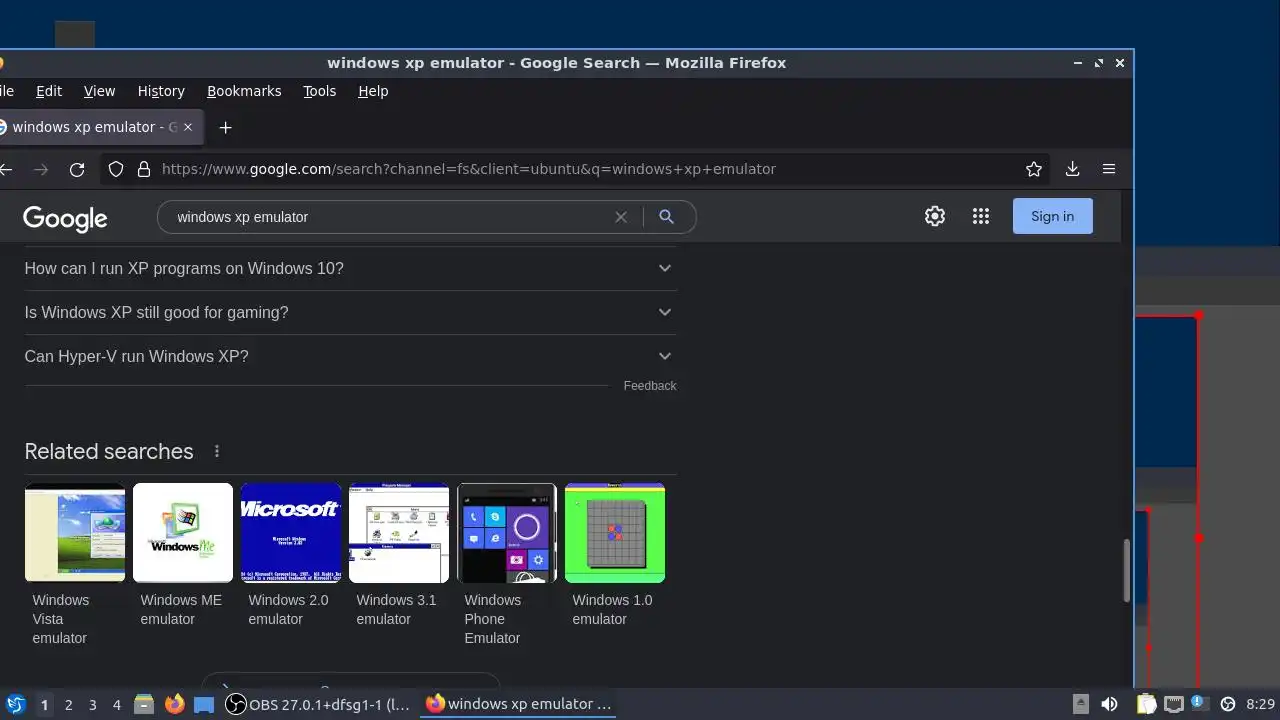
Task: Switch to the OBS 27.0.1 taskbar window
Action: tap(320, 704)
